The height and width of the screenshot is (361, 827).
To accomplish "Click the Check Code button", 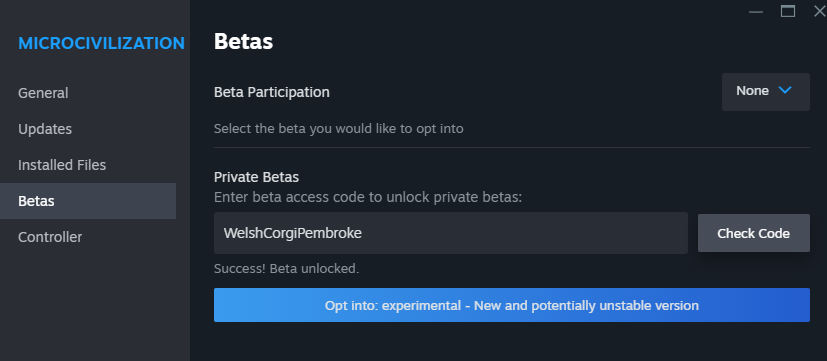I will (x=753, y=233).
